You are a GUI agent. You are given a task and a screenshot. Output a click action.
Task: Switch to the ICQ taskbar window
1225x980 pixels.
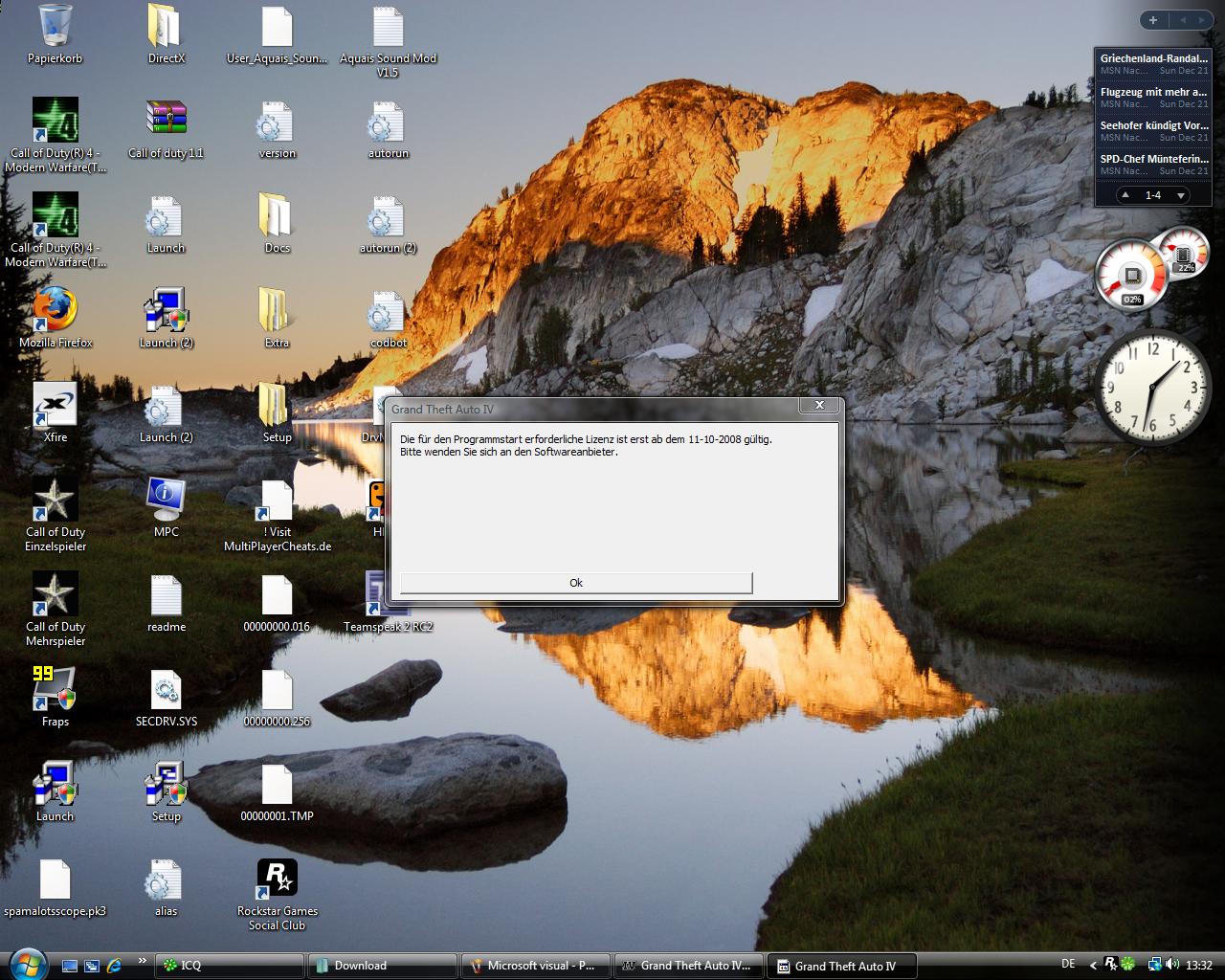(230, 965)
